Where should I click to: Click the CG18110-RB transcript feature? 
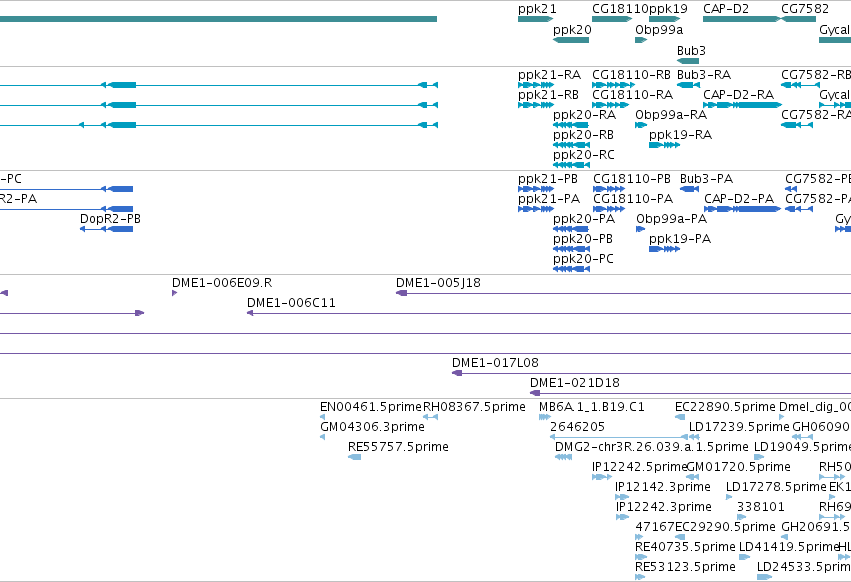coord(613,85)
